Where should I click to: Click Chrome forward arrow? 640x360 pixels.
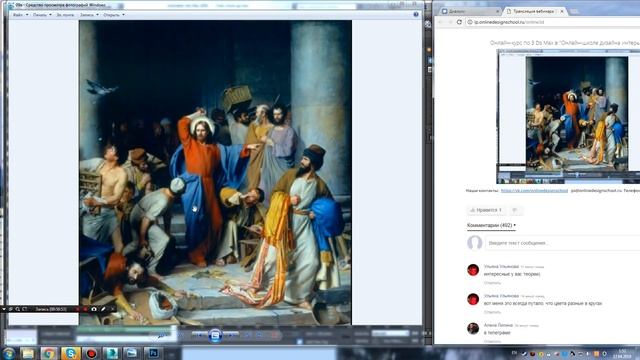coord(450,22)
